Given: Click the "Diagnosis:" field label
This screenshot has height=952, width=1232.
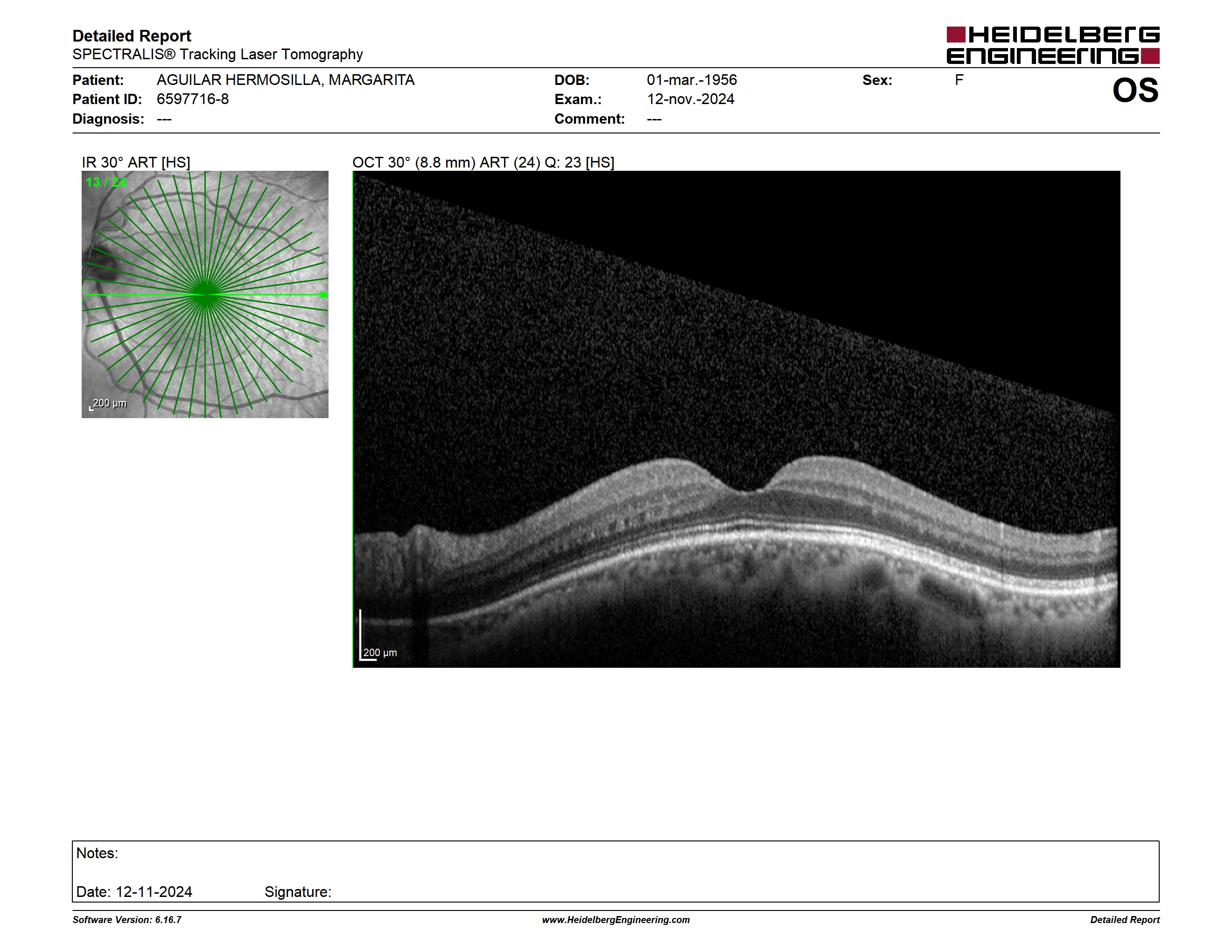Looking at the screenshot, I should [108, 119].
